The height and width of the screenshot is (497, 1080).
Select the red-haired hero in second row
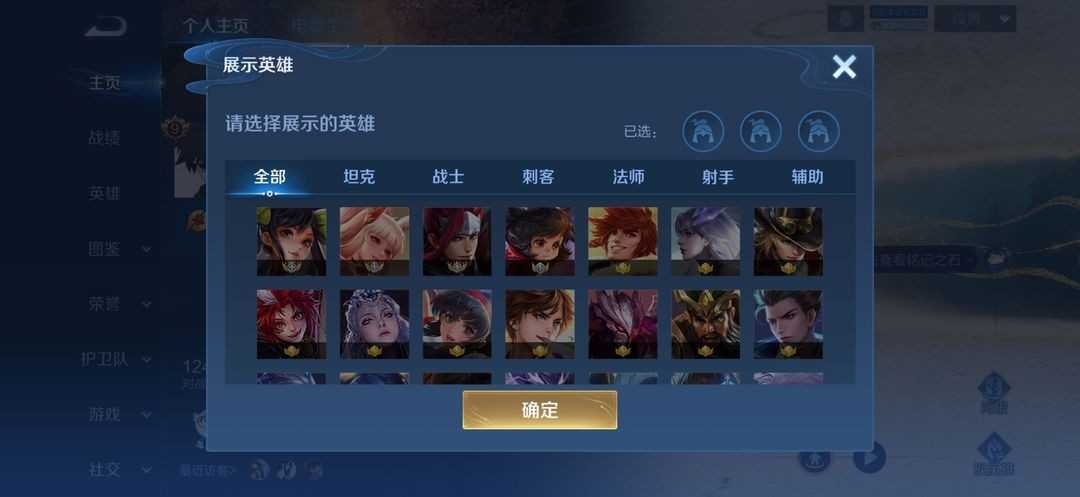(x=291, y=324)
